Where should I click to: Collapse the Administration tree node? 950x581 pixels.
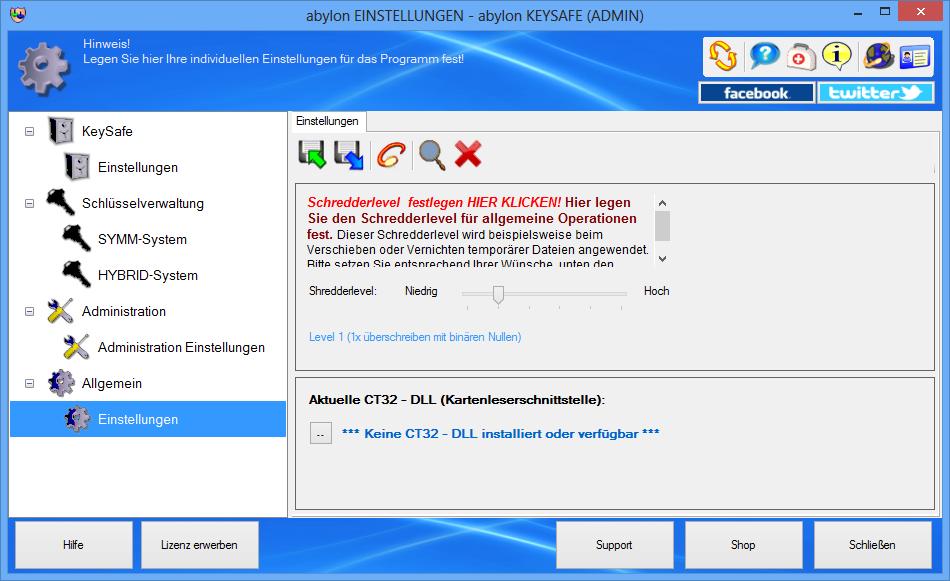point(29,311)
